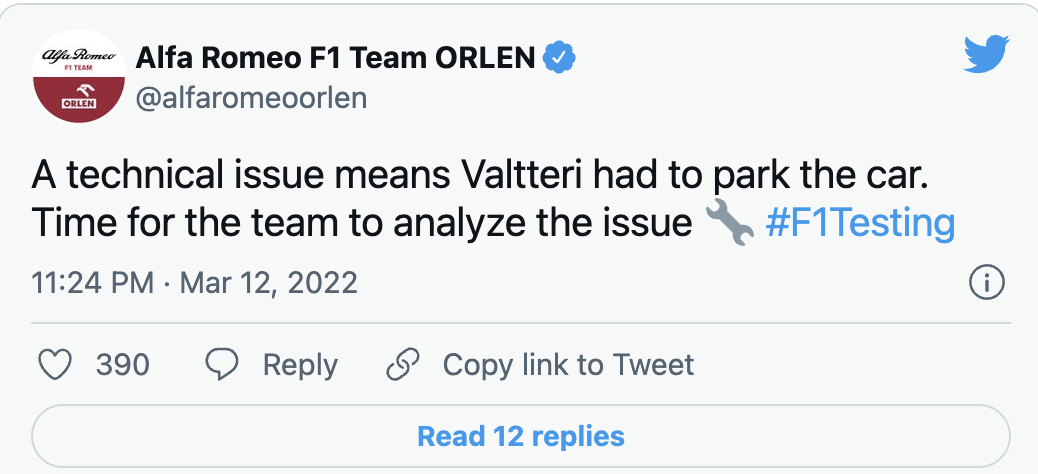Click the Mar 12, 2022 date

click(268, 283)
